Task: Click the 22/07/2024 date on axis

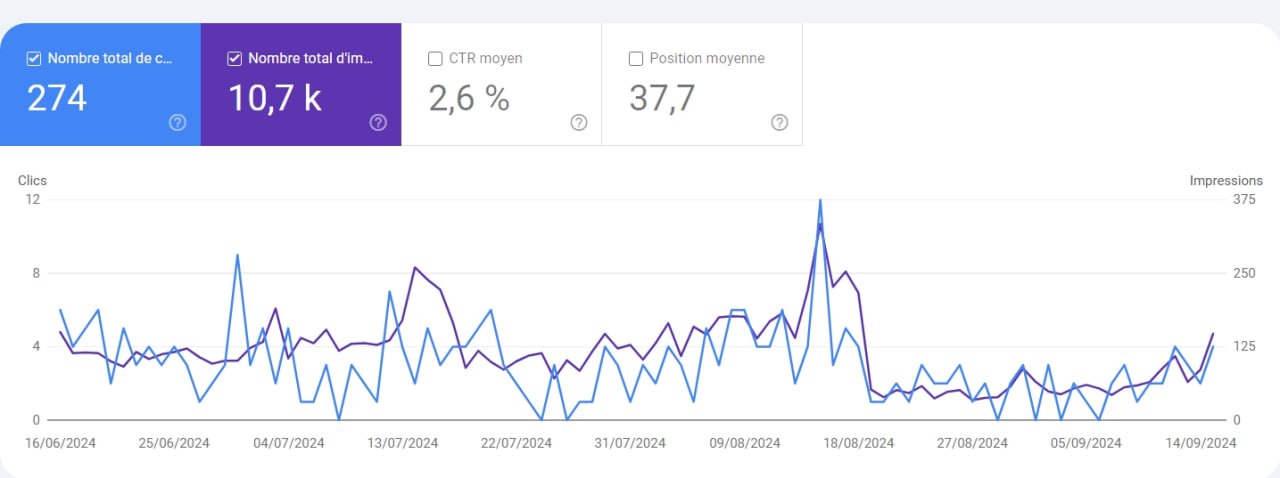Action: coord(516,443)
